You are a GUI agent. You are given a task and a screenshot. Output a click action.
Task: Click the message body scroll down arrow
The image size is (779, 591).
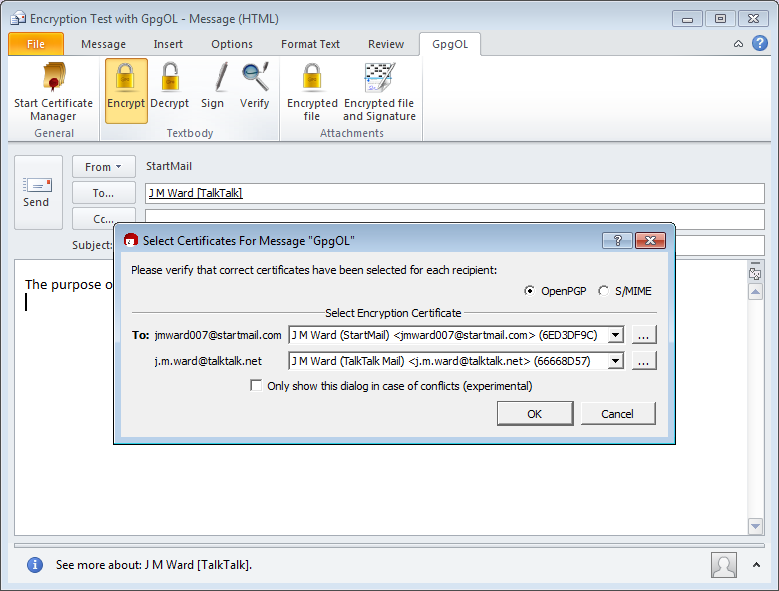coord(755,526)
